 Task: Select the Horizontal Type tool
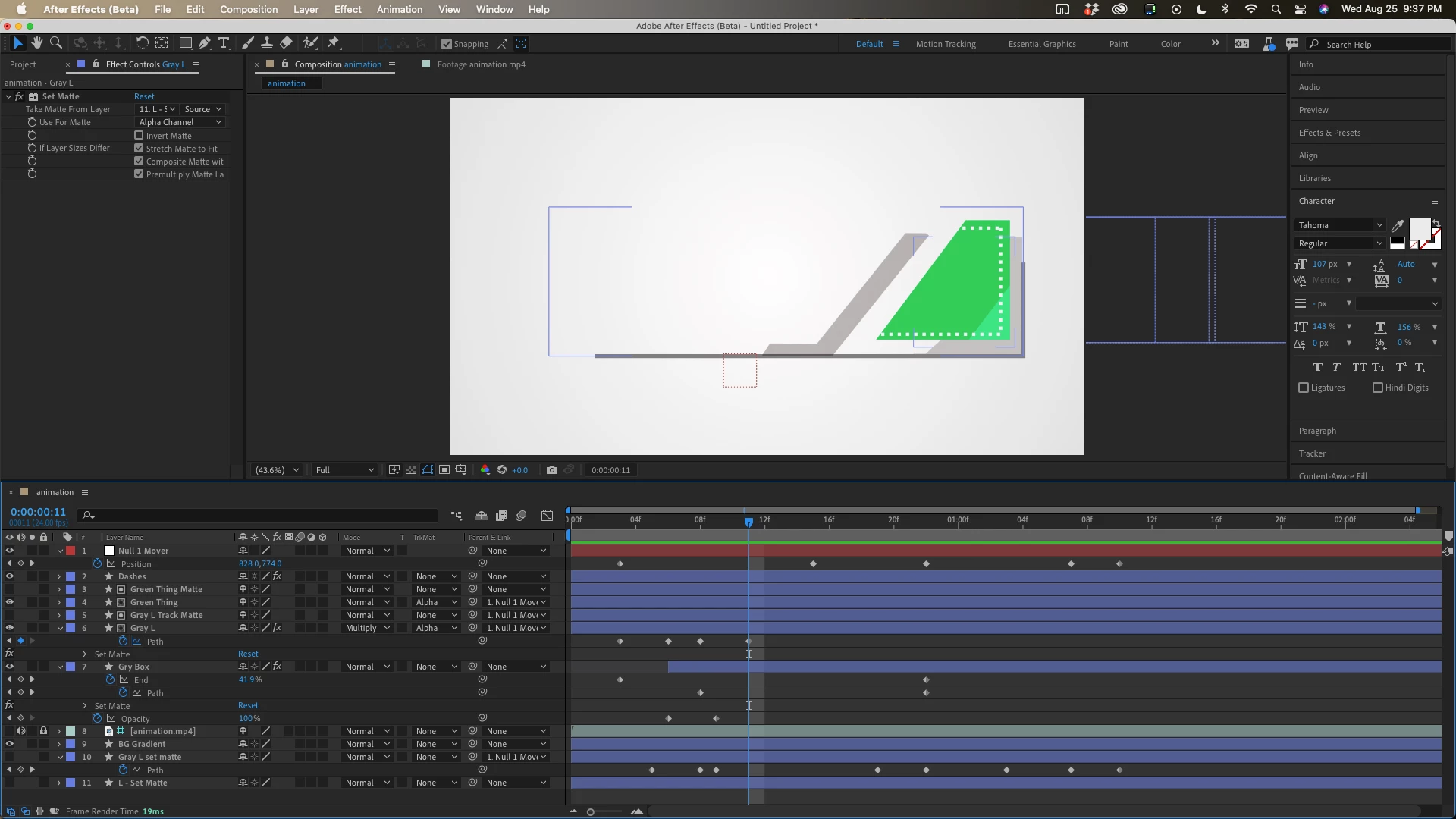coord(224,43)
